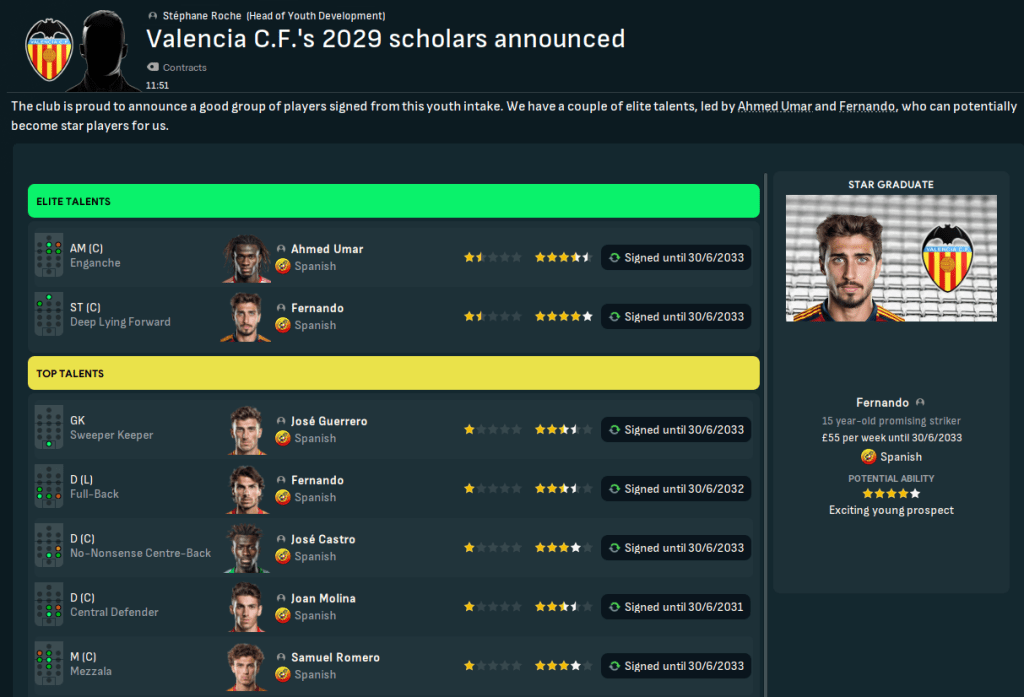1024x697 pixels.
Task: Click refresh icon on Joan Molina's contract status
Action: [614, 607]
